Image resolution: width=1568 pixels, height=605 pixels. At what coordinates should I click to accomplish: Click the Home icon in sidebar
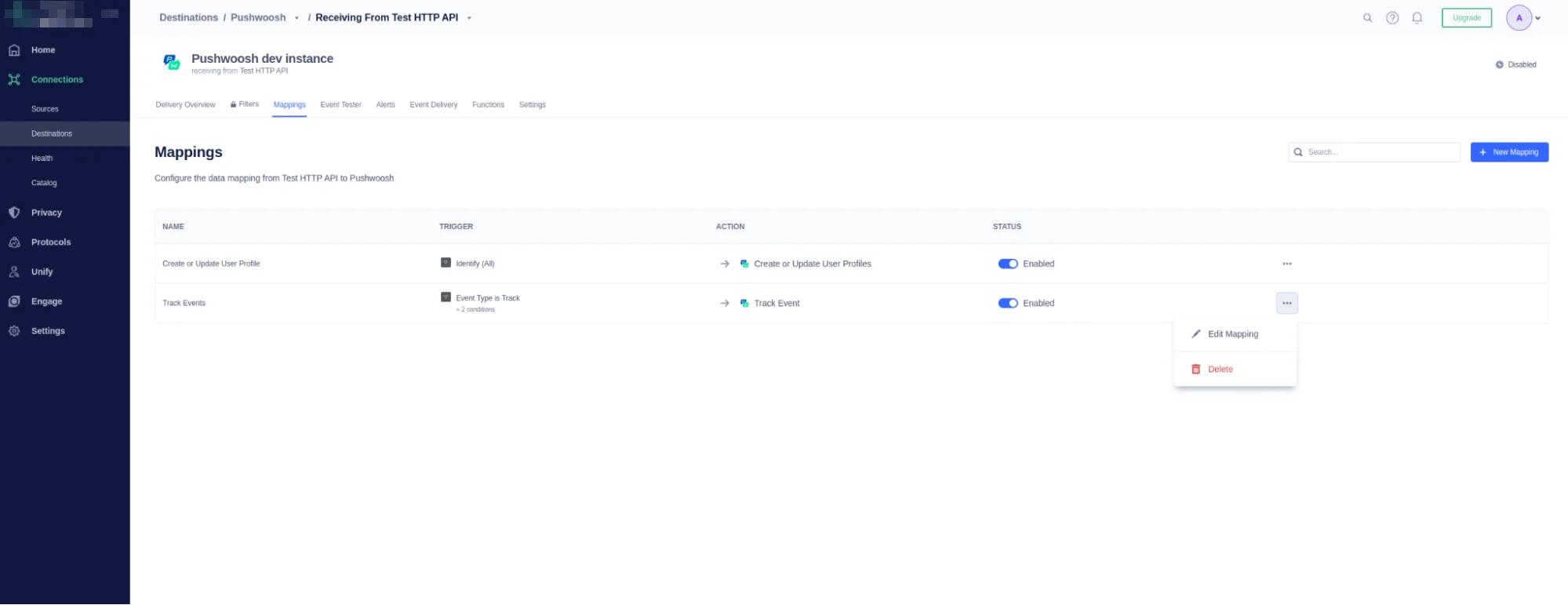click(14, 50)
